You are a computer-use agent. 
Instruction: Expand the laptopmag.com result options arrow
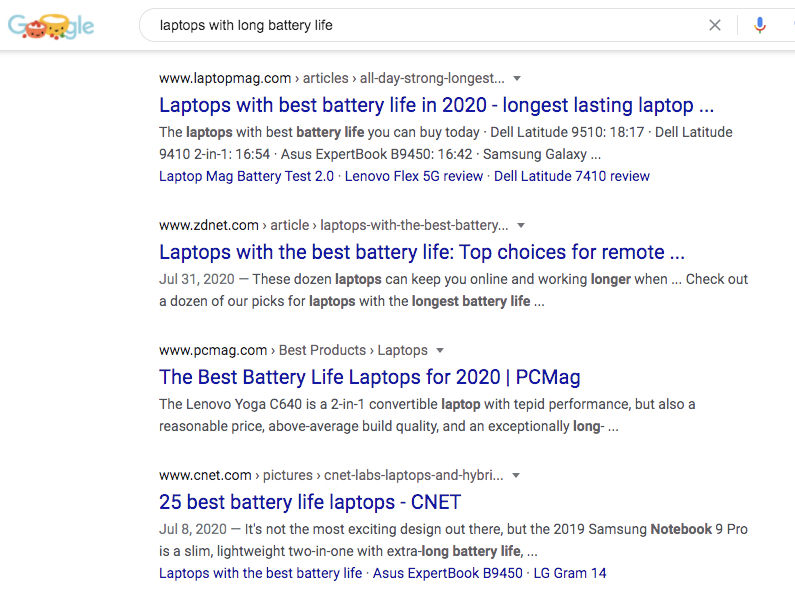coord(517,79)
